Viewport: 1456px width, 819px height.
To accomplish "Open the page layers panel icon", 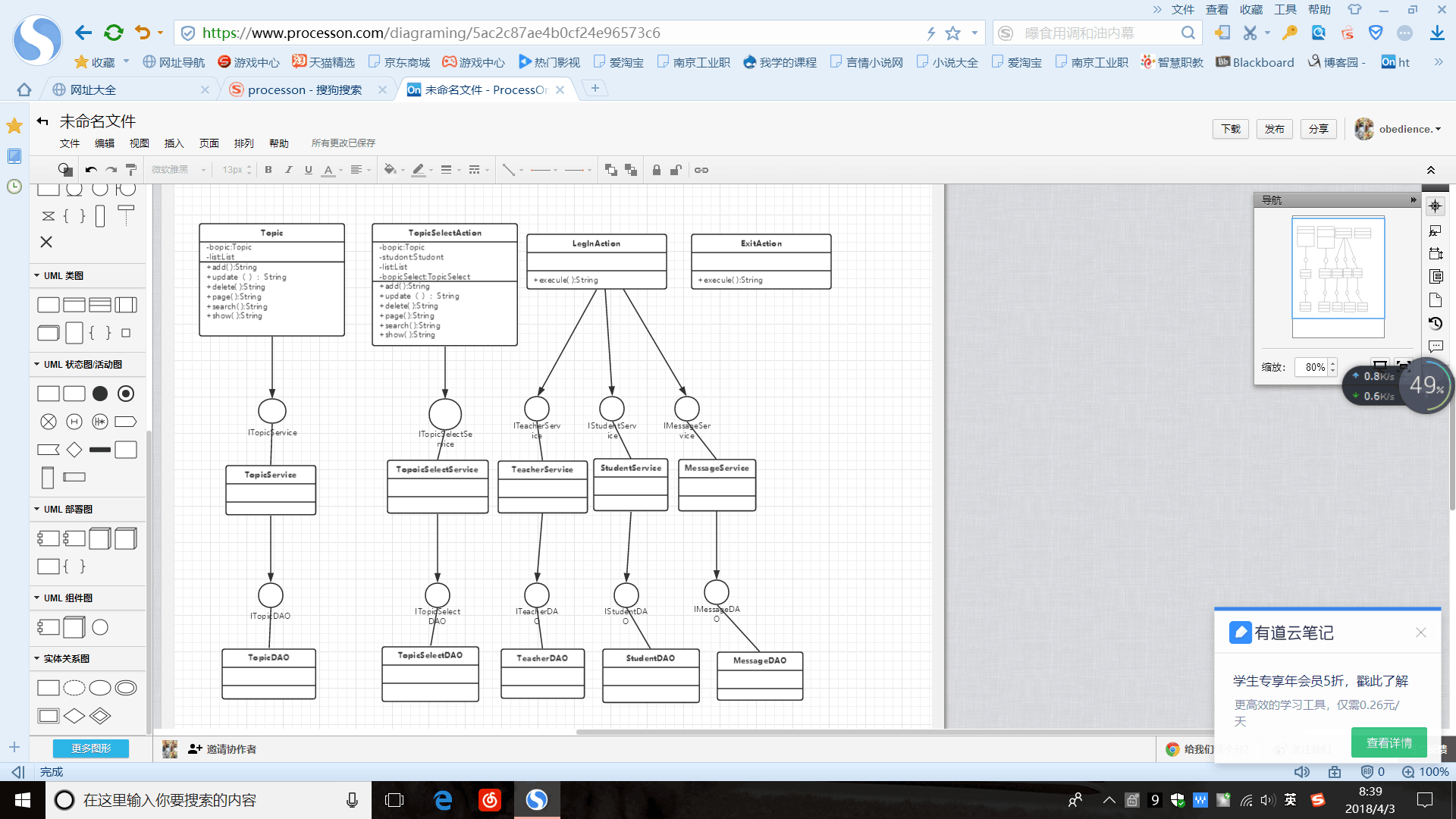I will (1436, 276).
